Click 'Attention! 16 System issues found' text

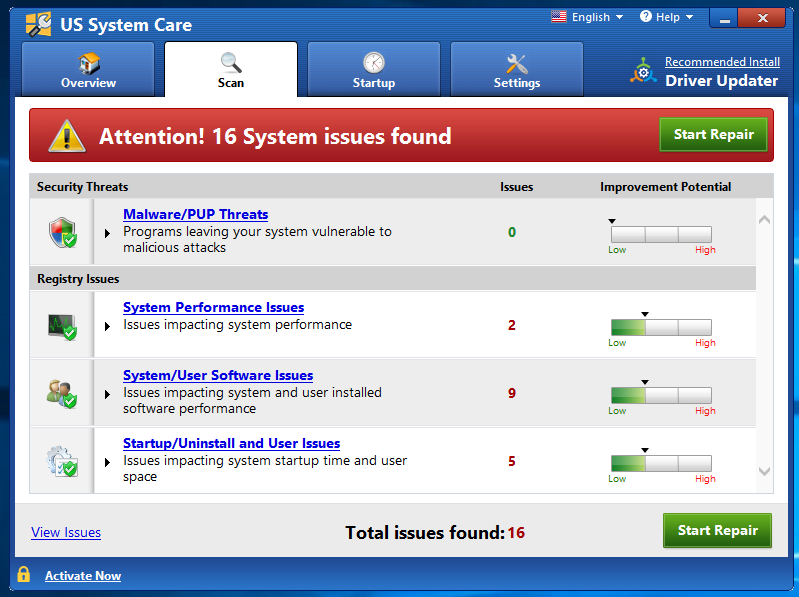coord(275,137)
